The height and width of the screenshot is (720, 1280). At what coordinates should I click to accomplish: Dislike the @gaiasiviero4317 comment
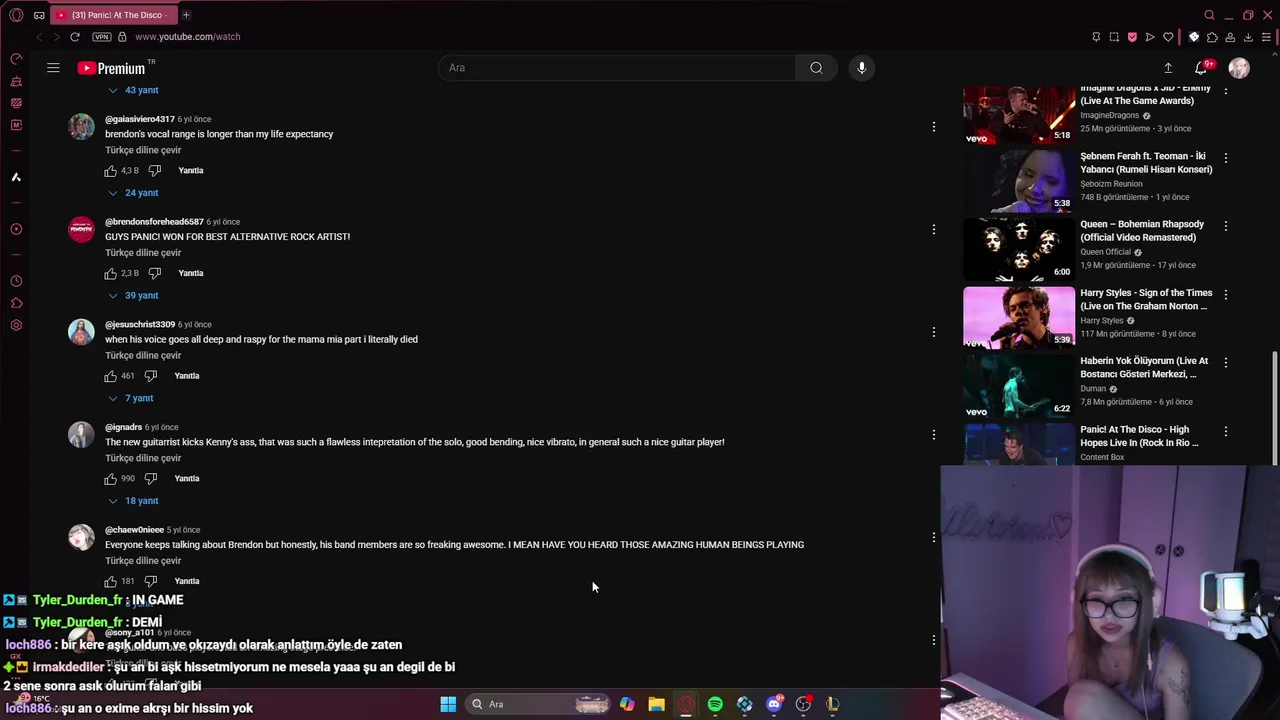[x=154, y=171]
